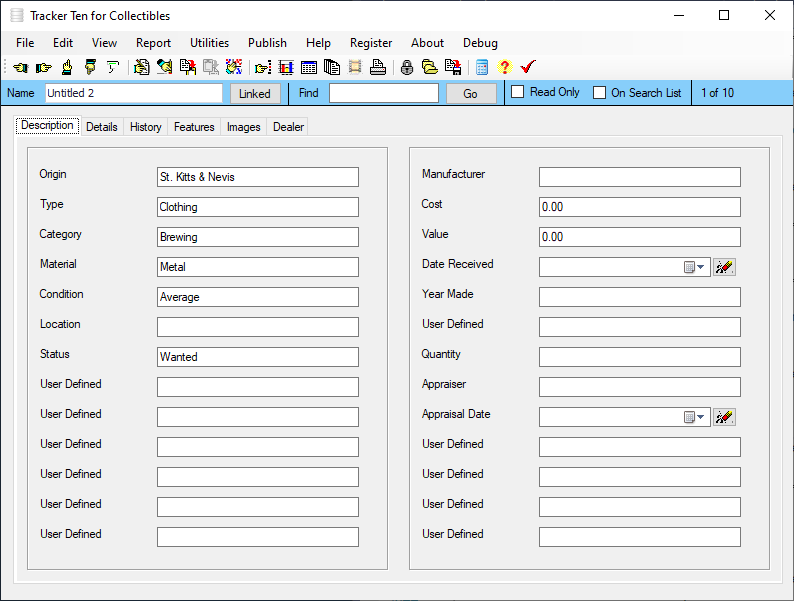Click into the Find text field

[383, 93]
